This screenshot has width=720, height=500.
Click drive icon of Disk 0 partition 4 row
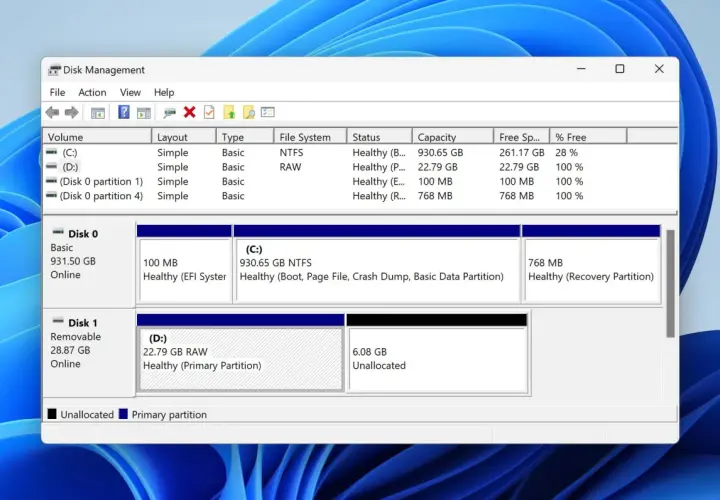click(52, 195)
